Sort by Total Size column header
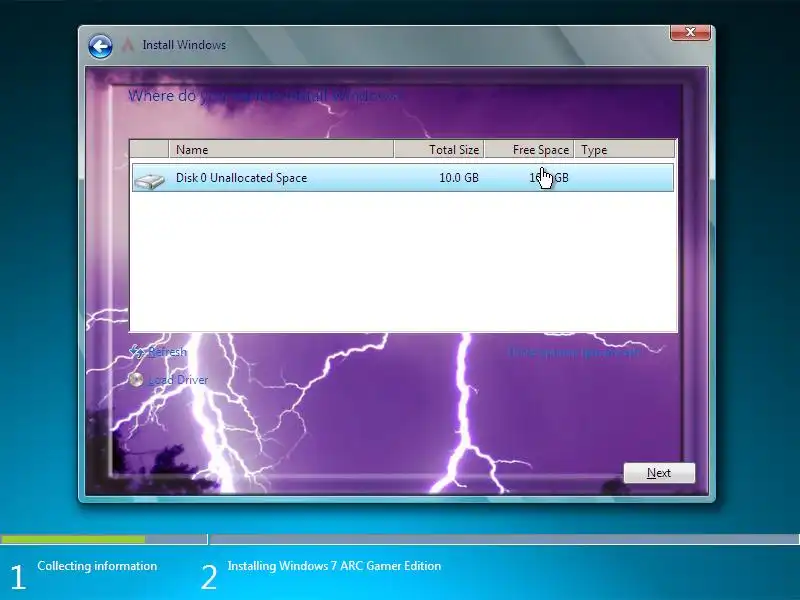The width and height of the screenshot is (800, 600). point(439,149)
